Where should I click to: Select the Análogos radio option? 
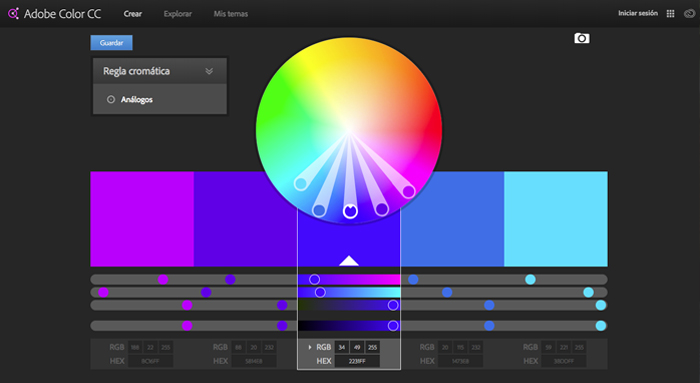coord(111,100)
